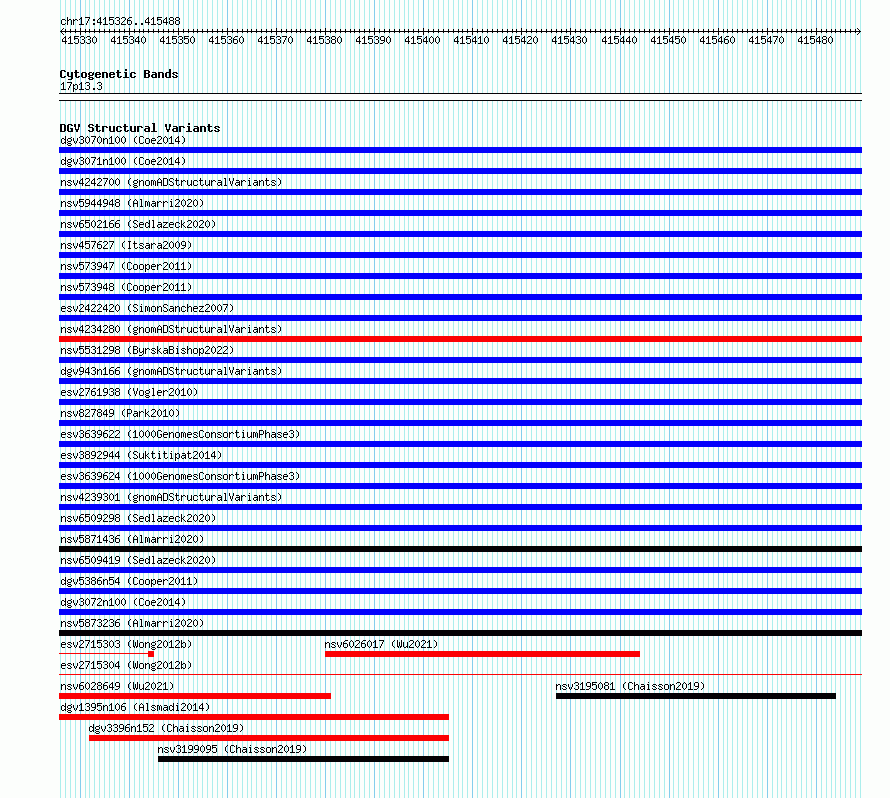Viewport: 890px width, 798px height.
Task: Click esv2715303 (Wong2012b) label
Action: click(126, 644)
